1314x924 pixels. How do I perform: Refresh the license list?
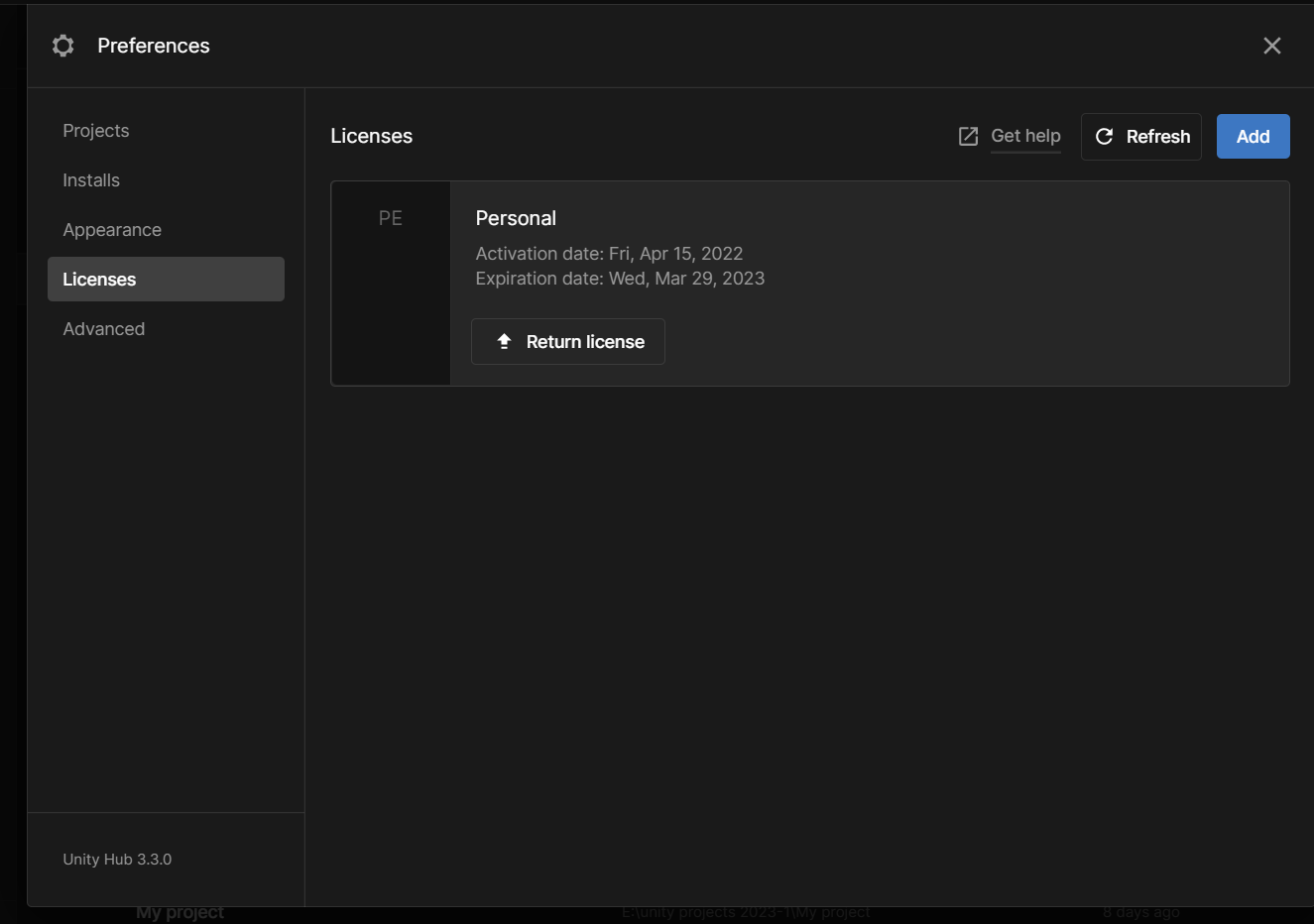(1141, 137)
